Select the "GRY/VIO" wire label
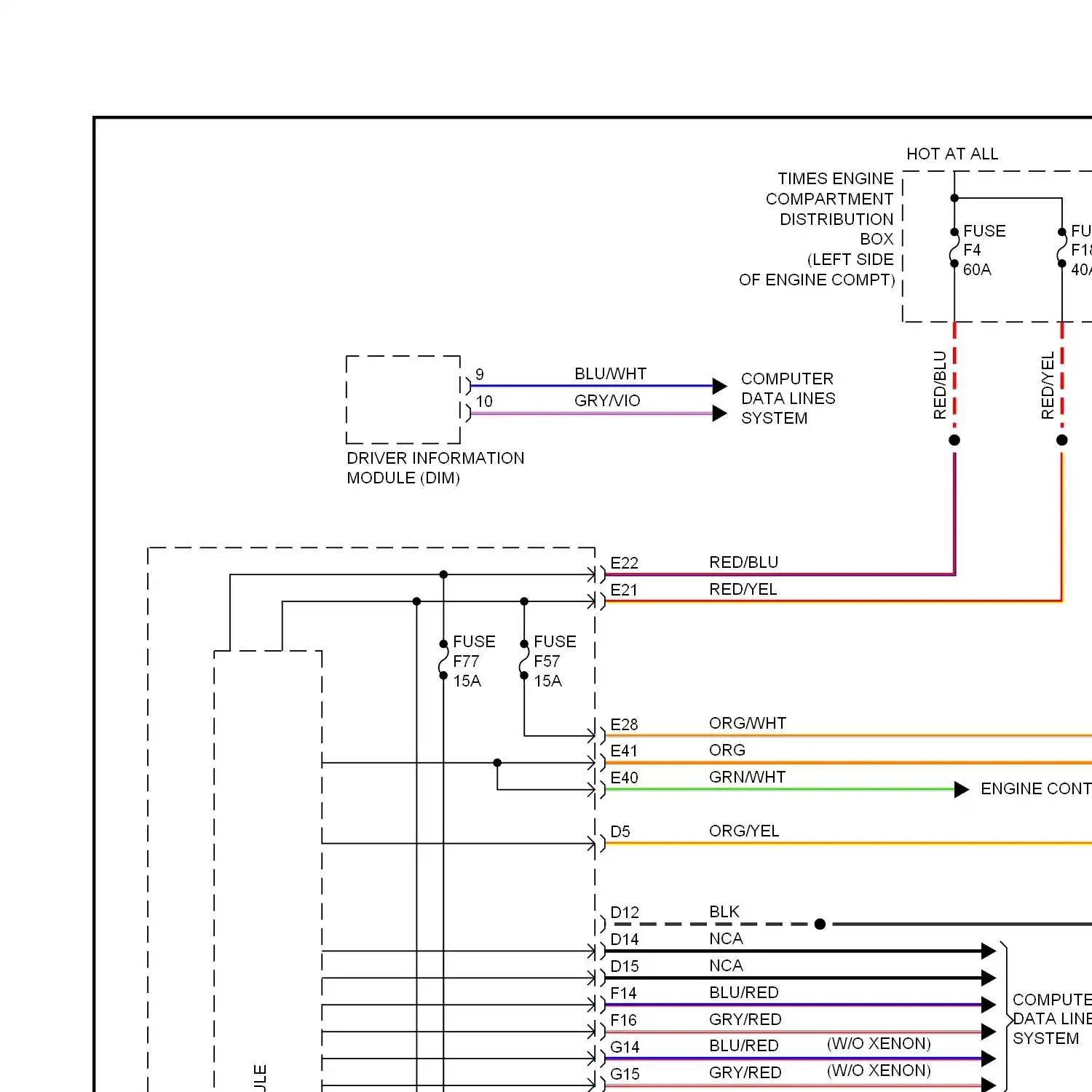 point(607,400)
